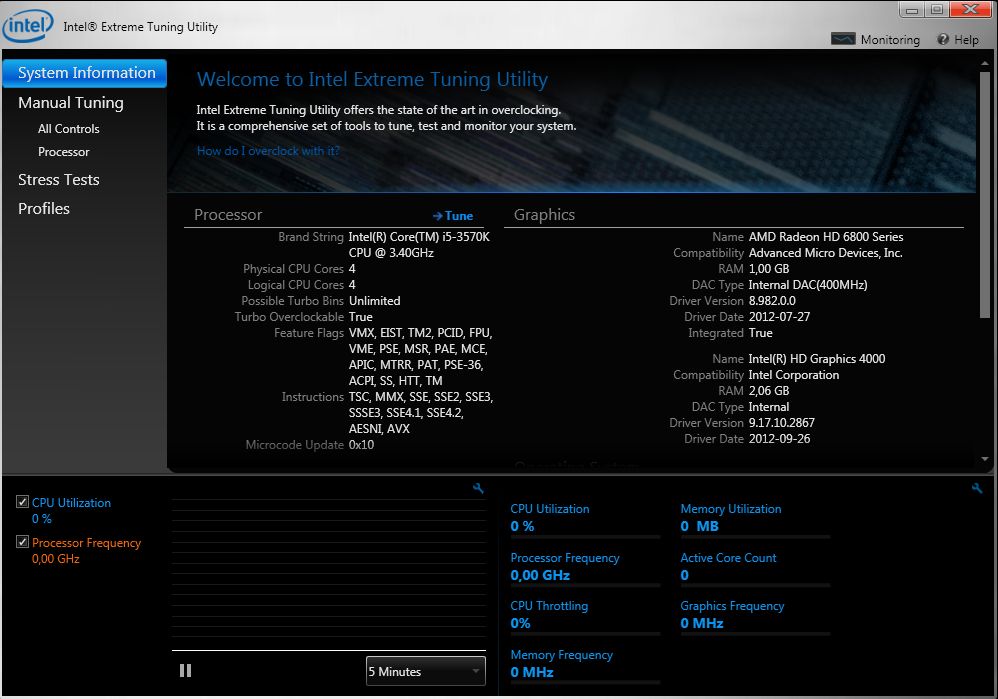Click the Tune arrow link in Processor
Image resolution: width=998 pixels, height=699 pixels.
453,216
